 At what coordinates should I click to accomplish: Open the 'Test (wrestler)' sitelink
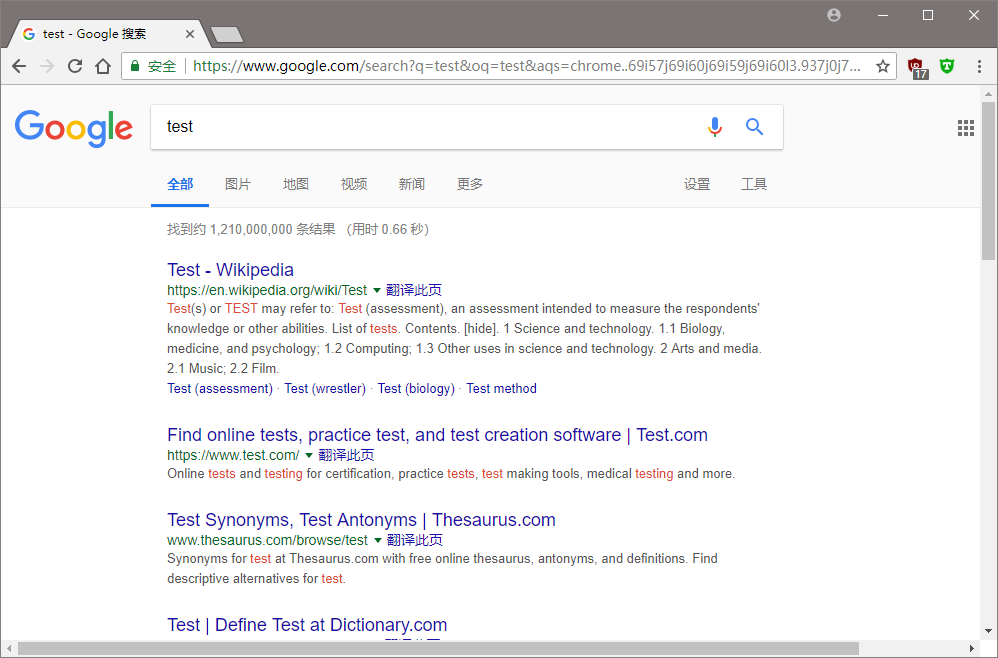tap(325, 389)
